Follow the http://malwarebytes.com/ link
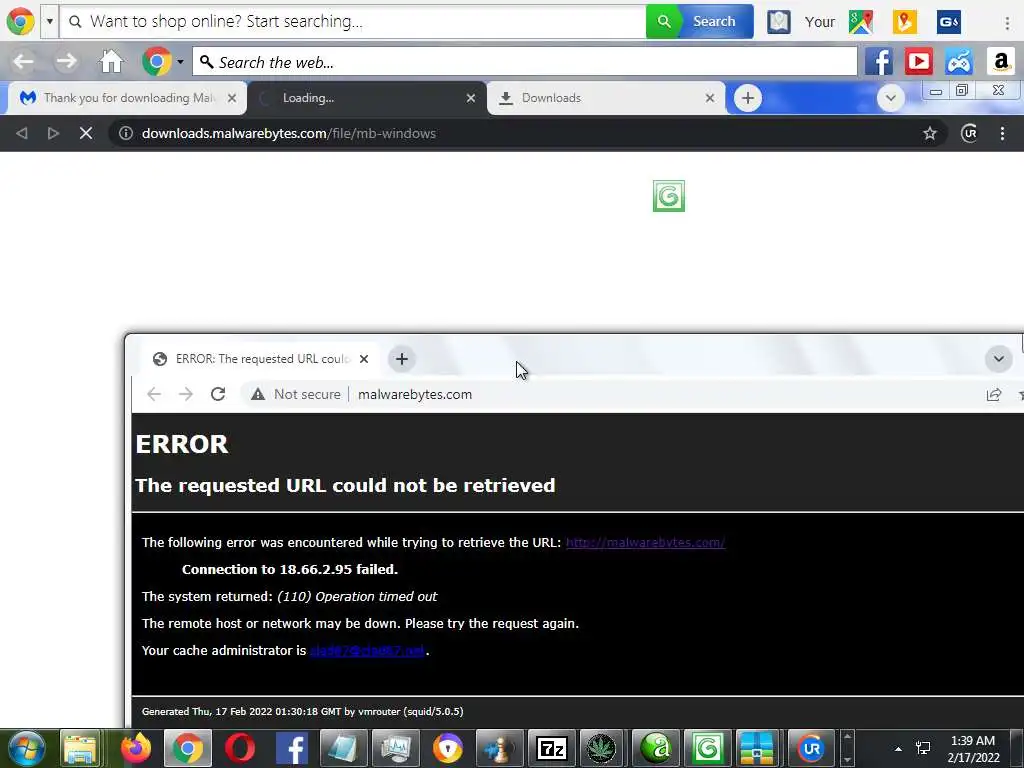This screenshot has height=768, width=1024. tap(645, 542)
